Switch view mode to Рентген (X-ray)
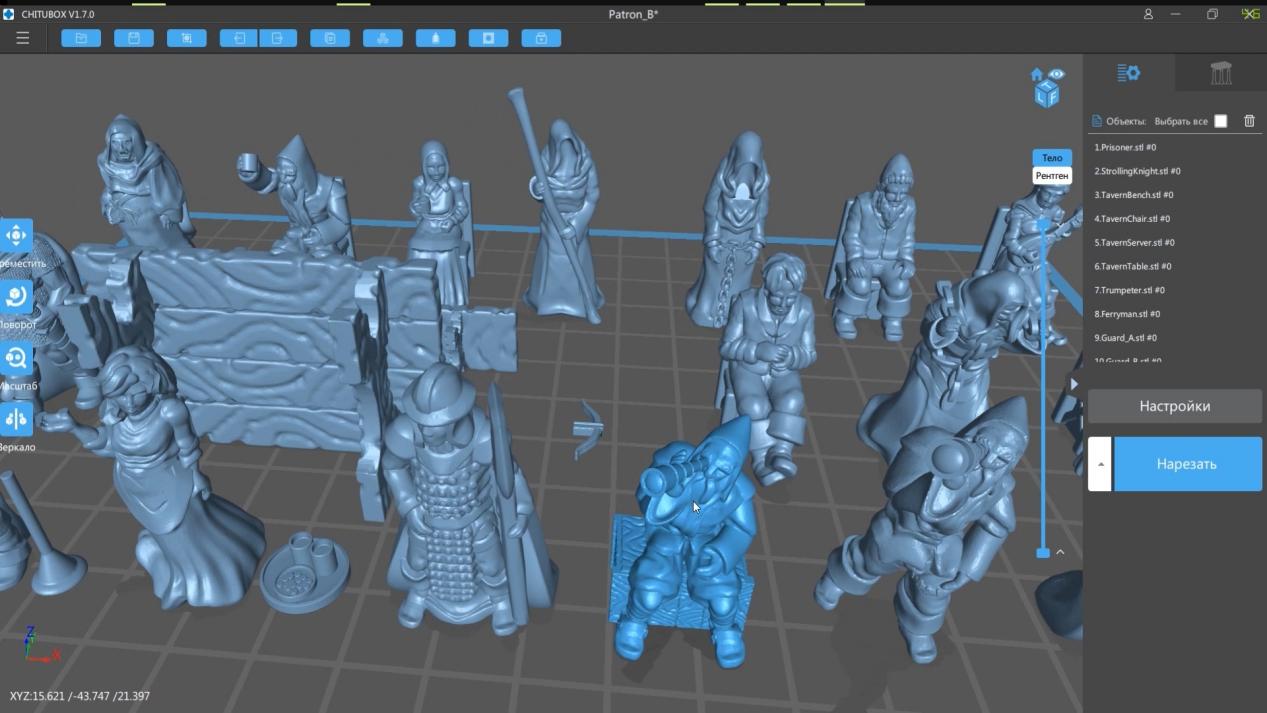 point(1051,176)
